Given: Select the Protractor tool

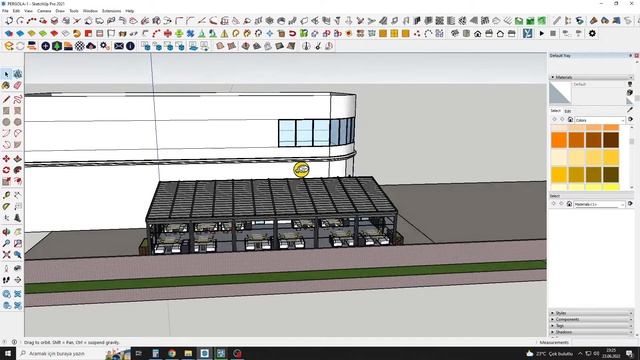Looking at the screenshot, I should pyautogui.click(x=6, y=207).
